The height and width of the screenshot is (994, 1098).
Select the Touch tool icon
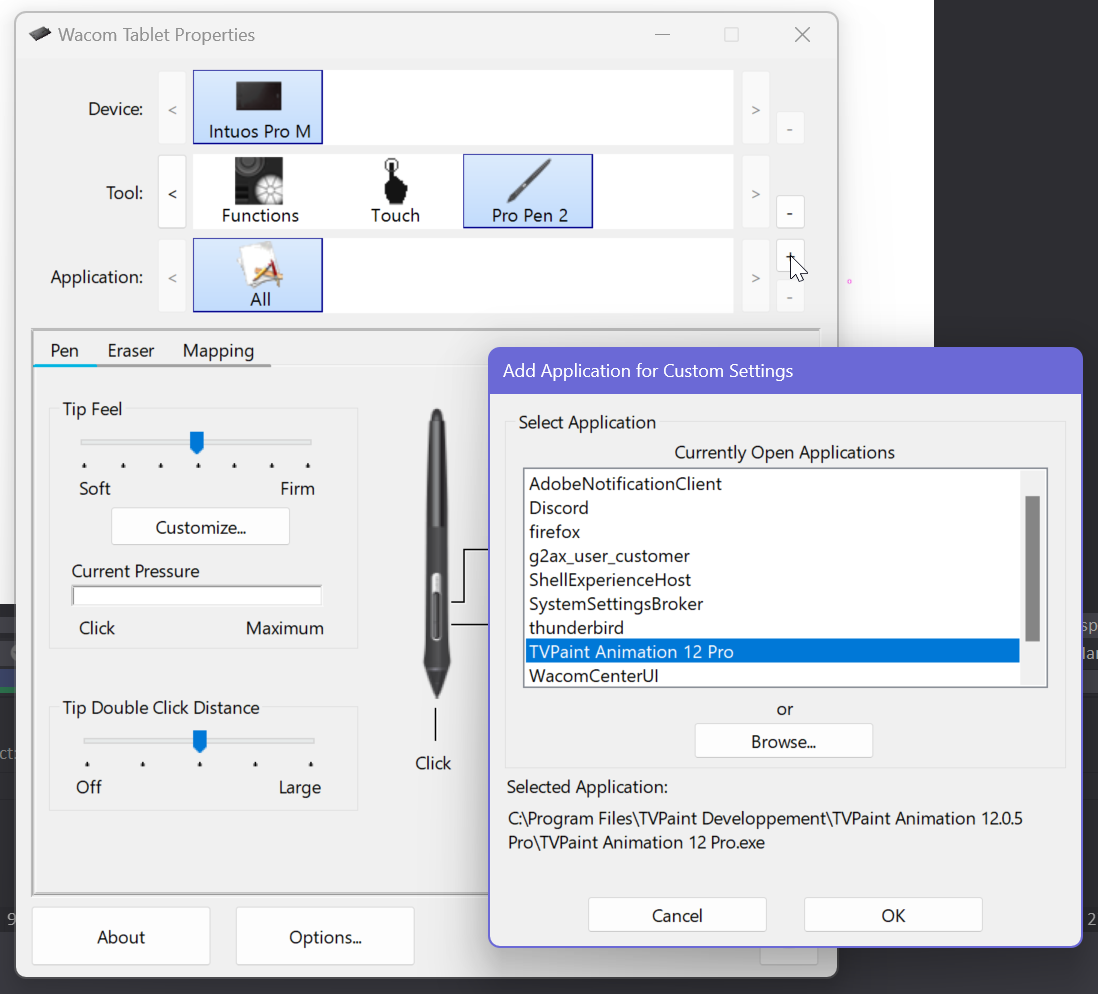point(395,191)
